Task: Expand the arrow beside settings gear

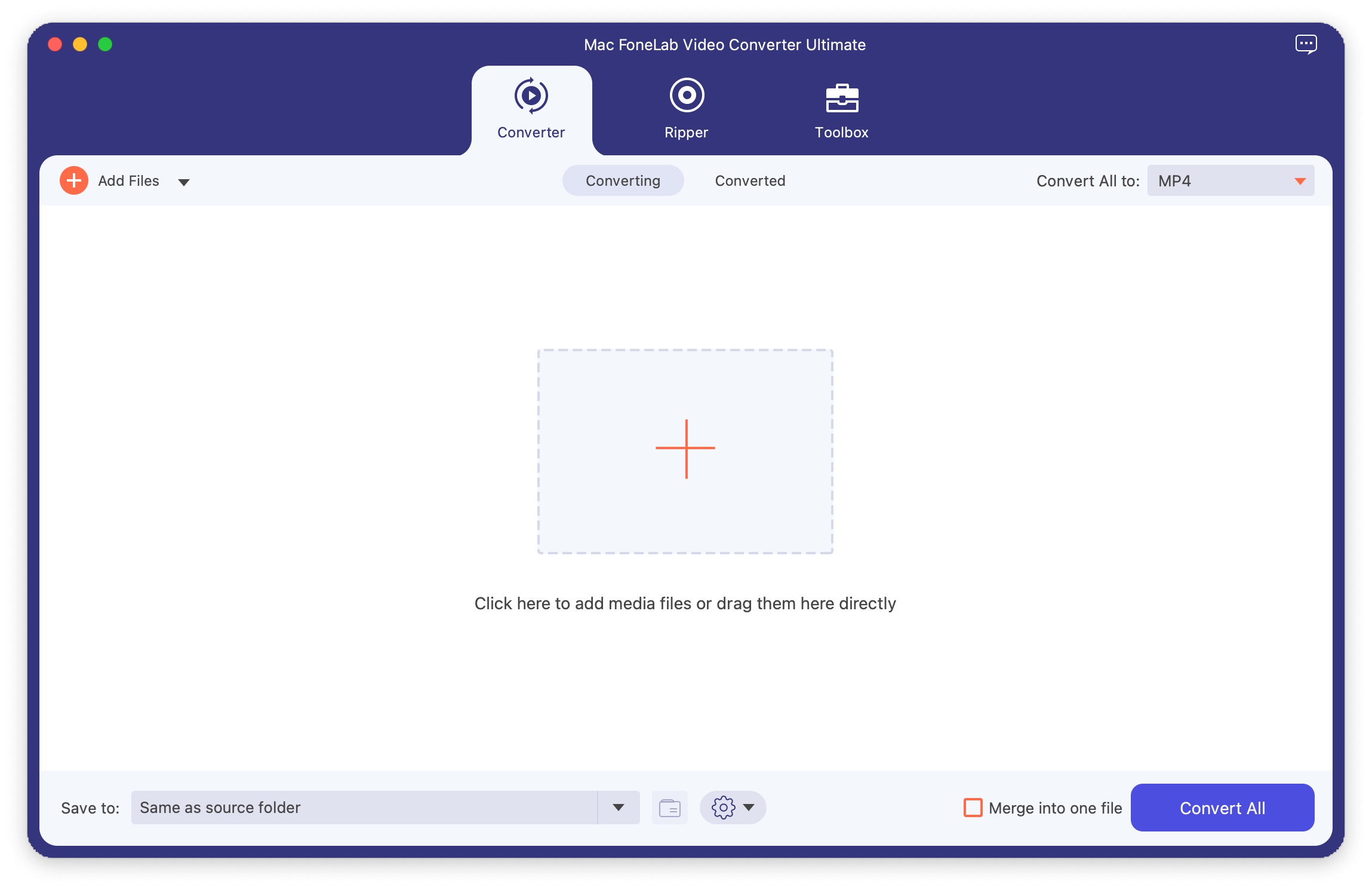Action: click(749, 808)
